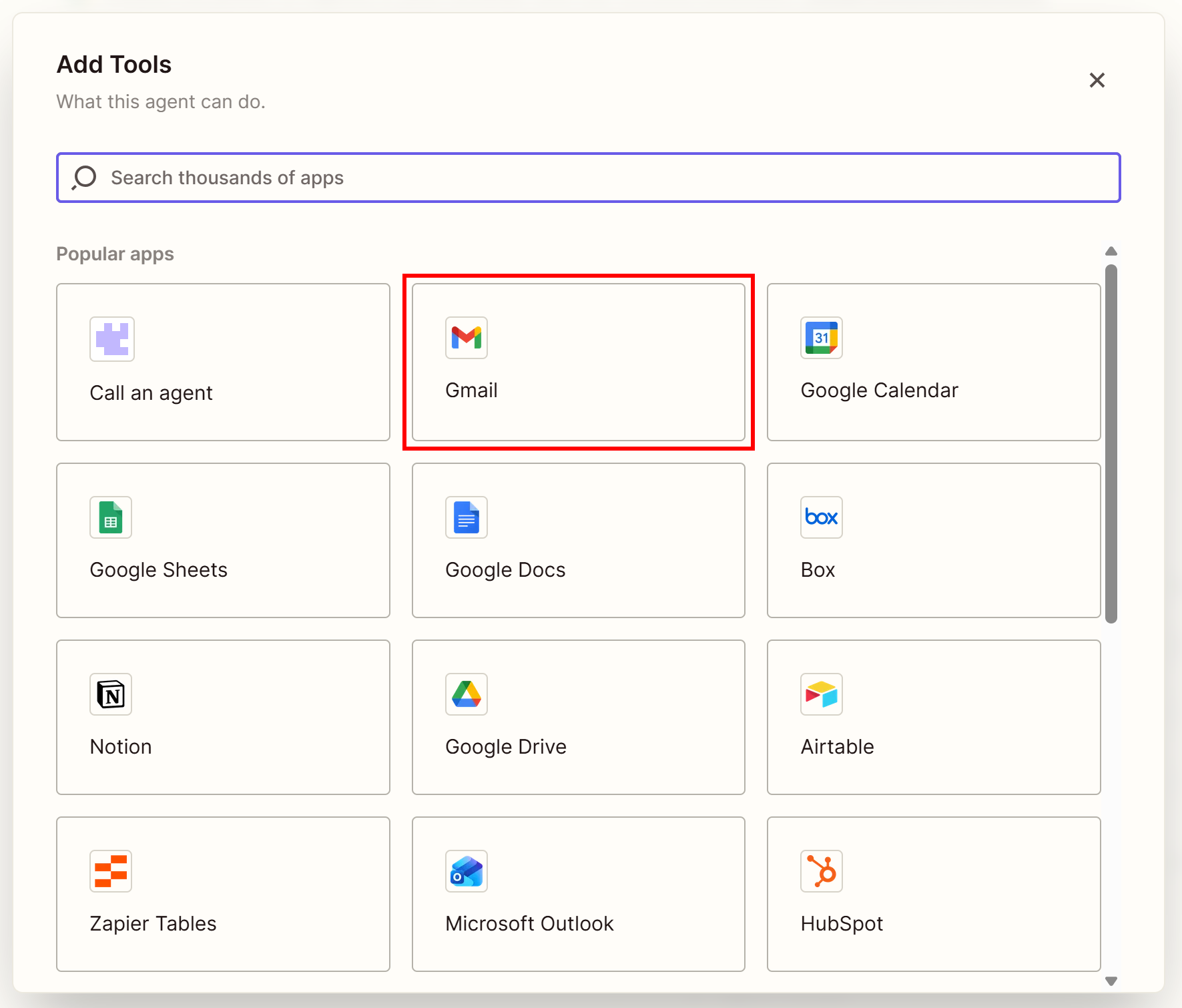Click the Google Docs icon
The image size is (1182, 1008).
tap(466, 517)
